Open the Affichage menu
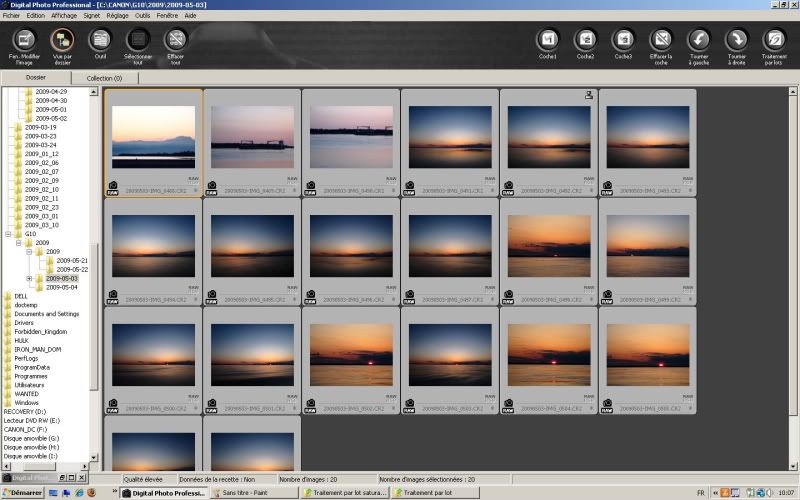The width and height of the screenshot is (800, 500). [x=64, y=16]
